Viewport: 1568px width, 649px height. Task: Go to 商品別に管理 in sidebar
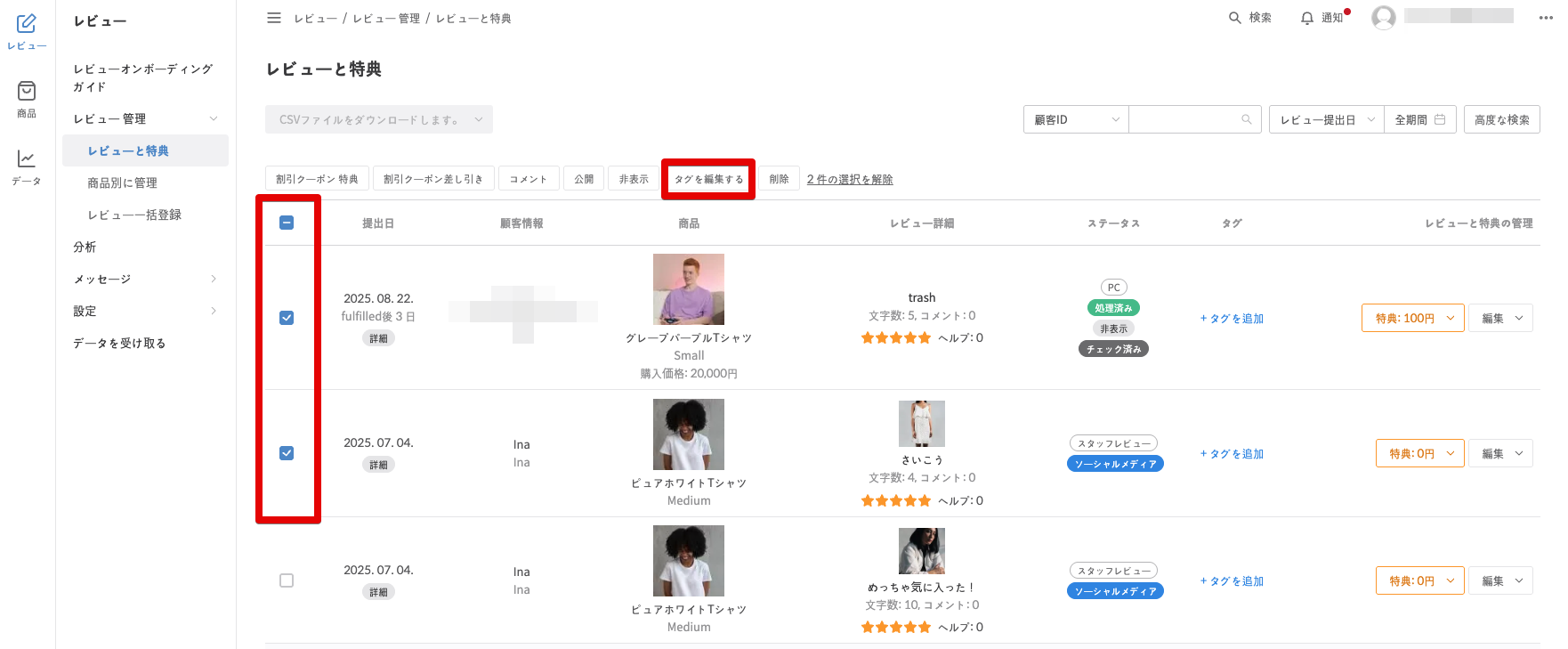122,183
